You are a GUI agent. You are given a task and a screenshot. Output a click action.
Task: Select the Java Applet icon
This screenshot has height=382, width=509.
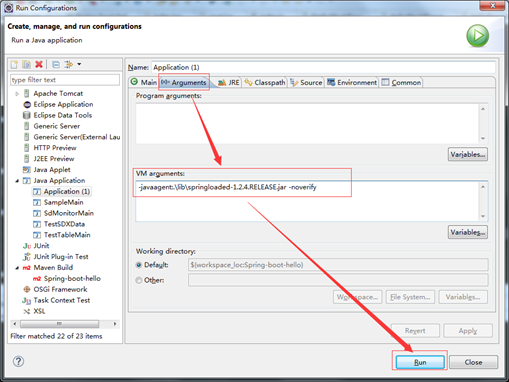click(x=27, y=170)
